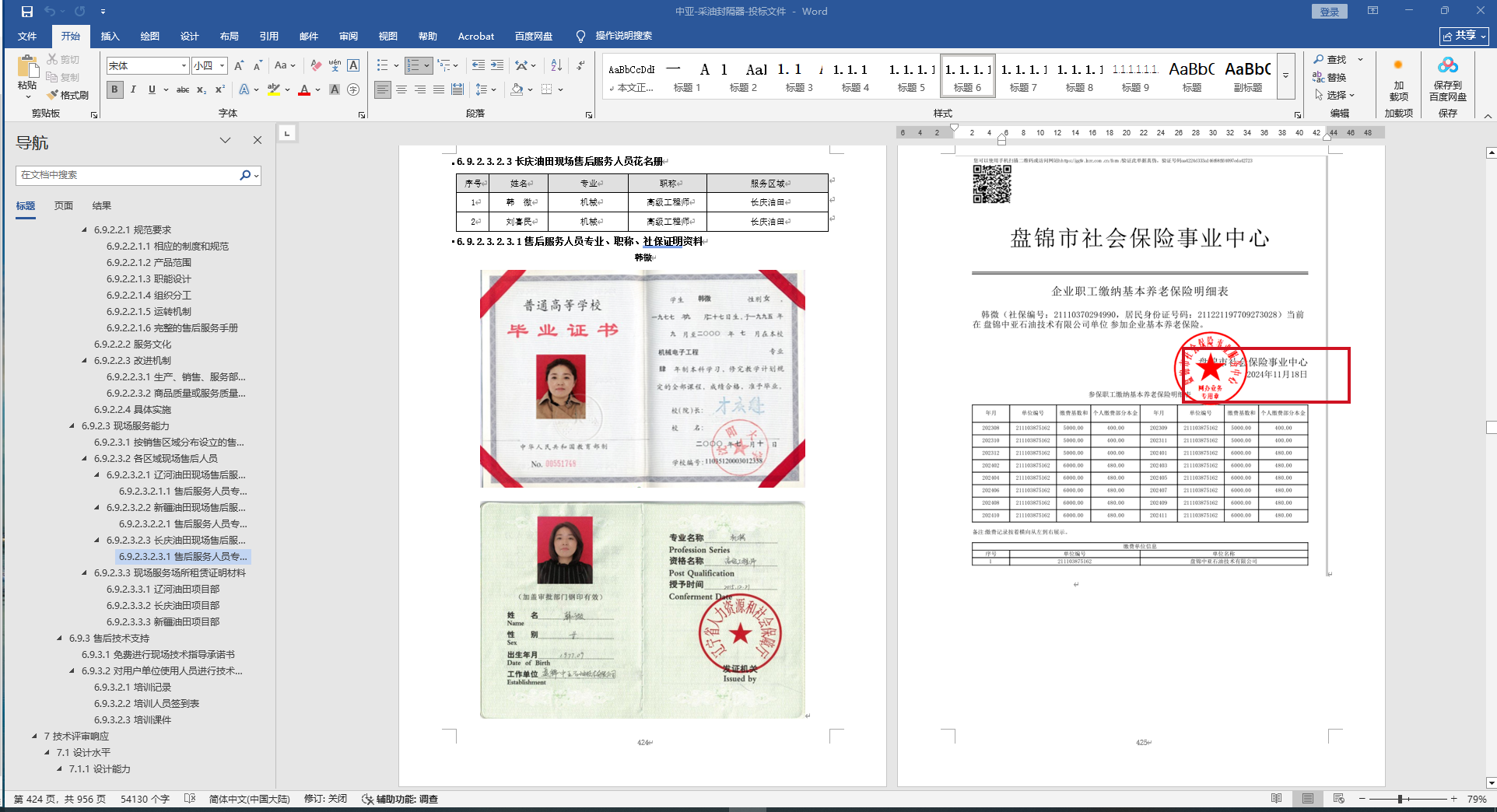
Task: Toggle print layout view button
Action: click(x=1308, y=799)
